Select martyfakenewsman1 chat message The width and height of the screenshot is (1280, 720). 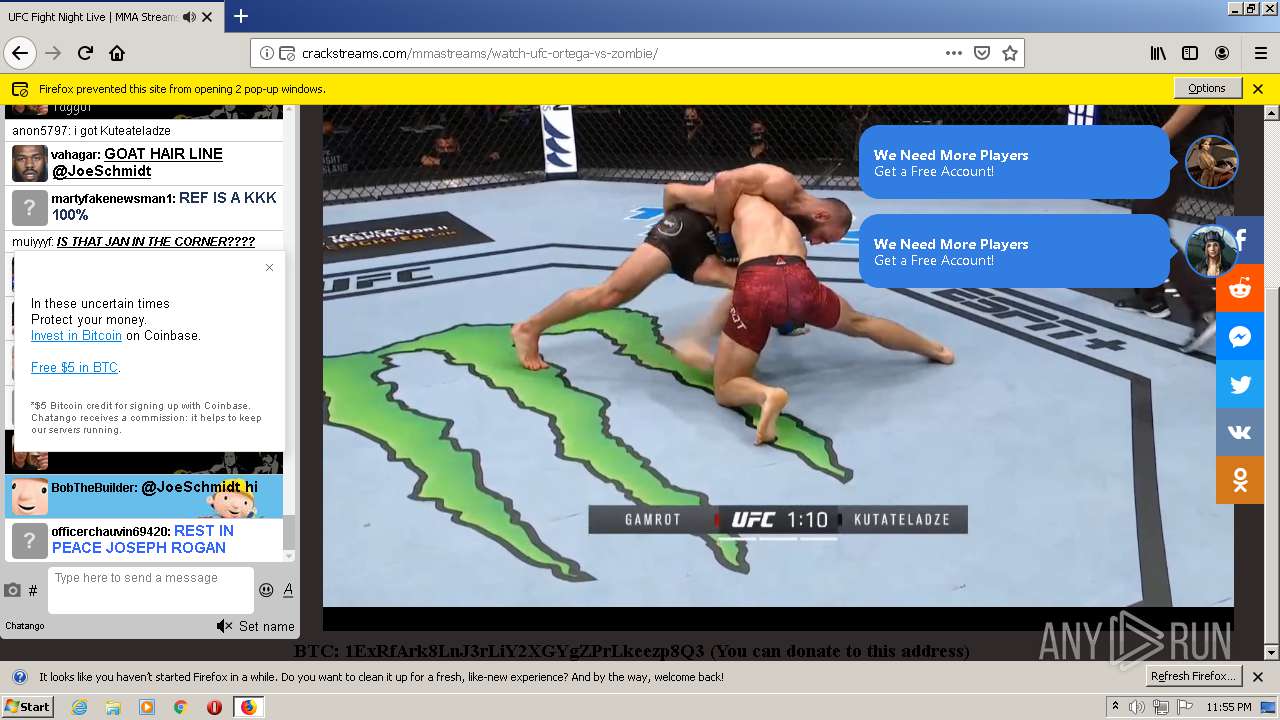pos(145,207)
